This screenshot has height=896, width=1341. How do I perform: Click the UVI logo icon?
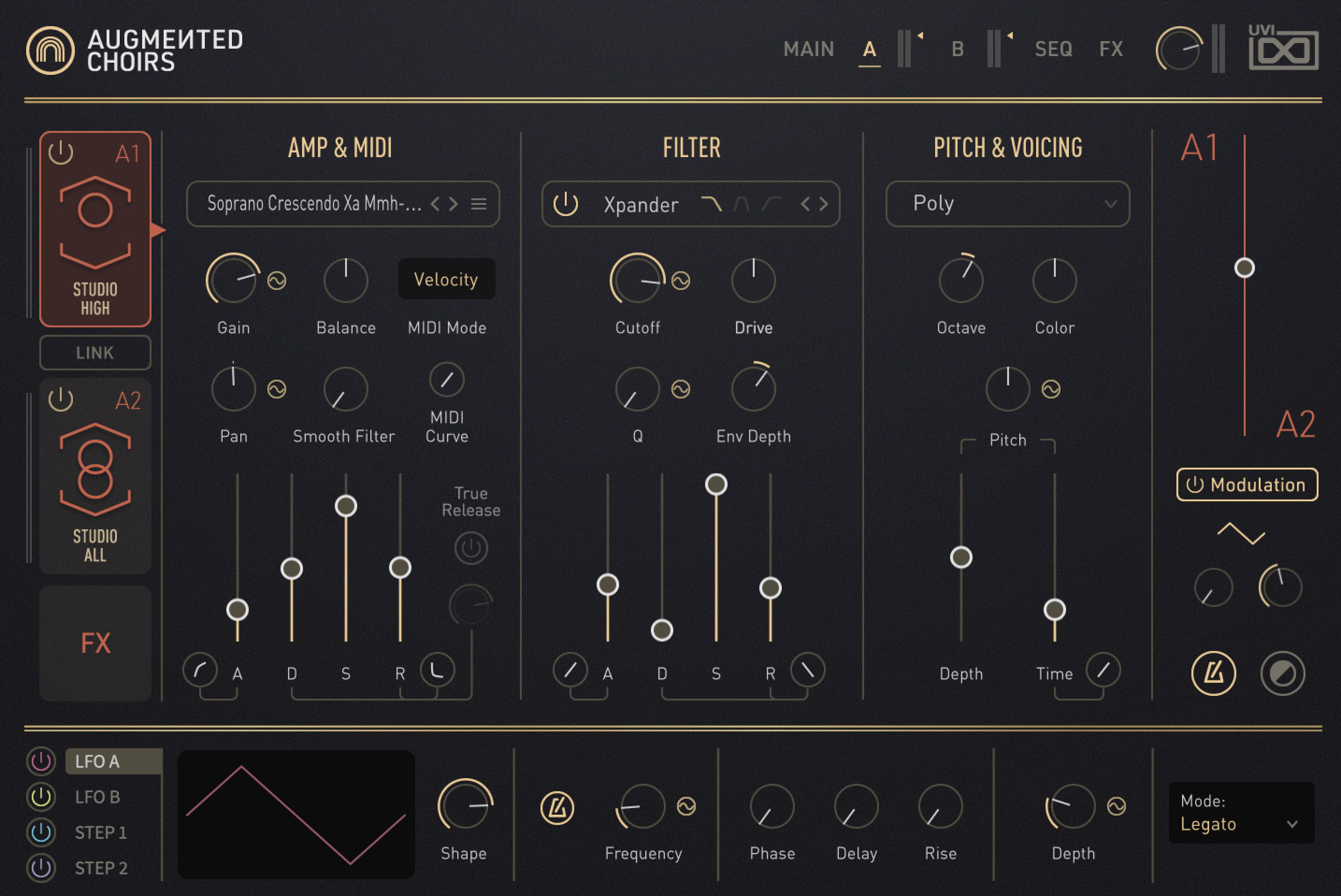pyautogui.click(x=1283, y=48)
